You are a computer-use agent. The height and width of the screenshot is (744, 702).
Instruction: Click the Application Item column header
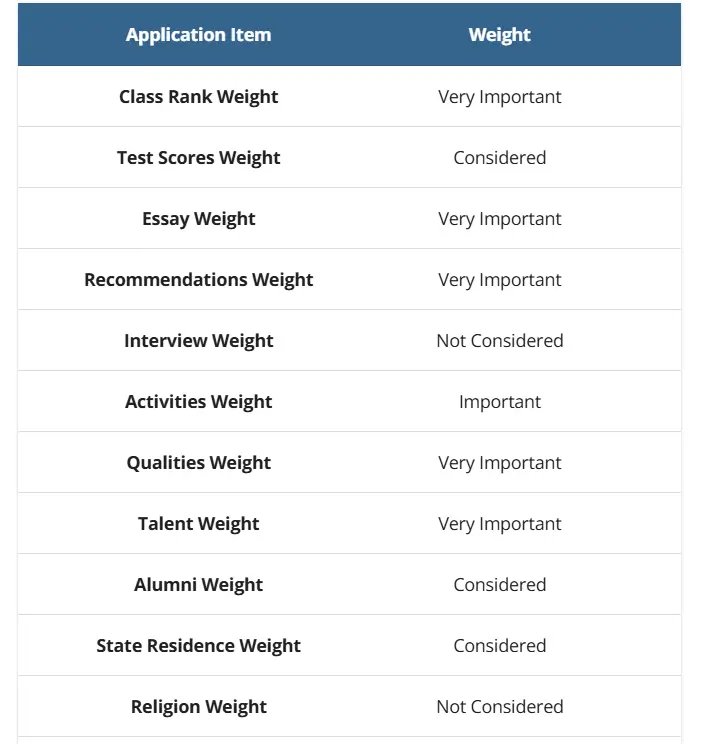click(198, 35)
